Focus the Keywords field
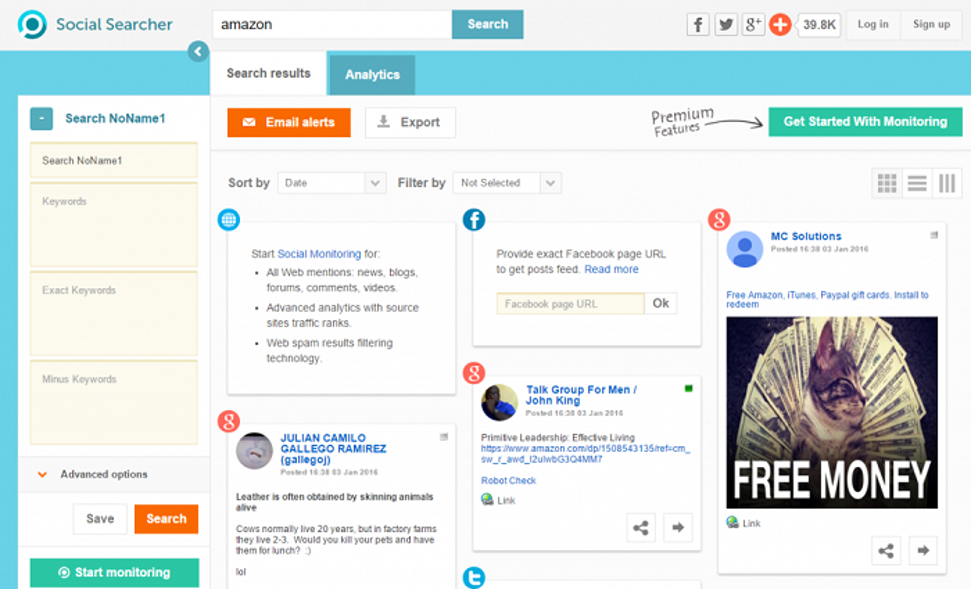This screenshot has height=590, width=972. click(x=113, y=224)
